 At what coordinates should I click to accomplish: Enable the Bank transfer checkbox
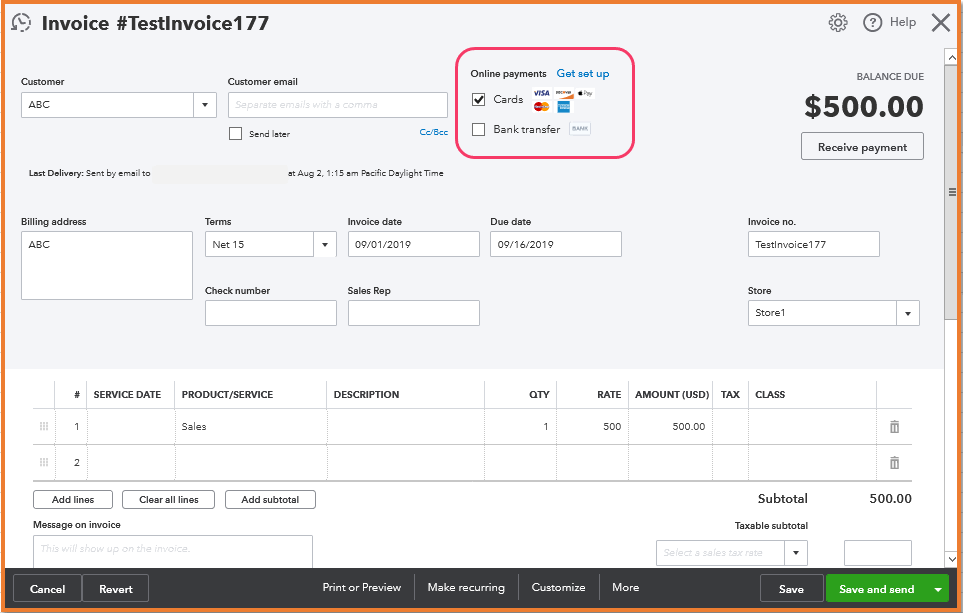pyautogui.click(x=478, y=129)
